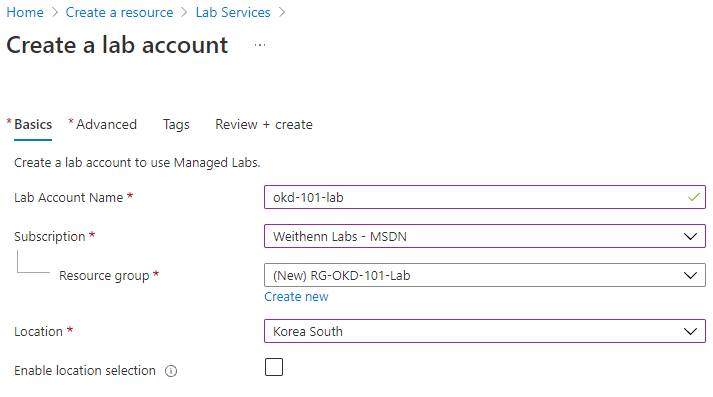713x397 pixels.
Task: Select the Basics tab
Action: tap(30, 125)
